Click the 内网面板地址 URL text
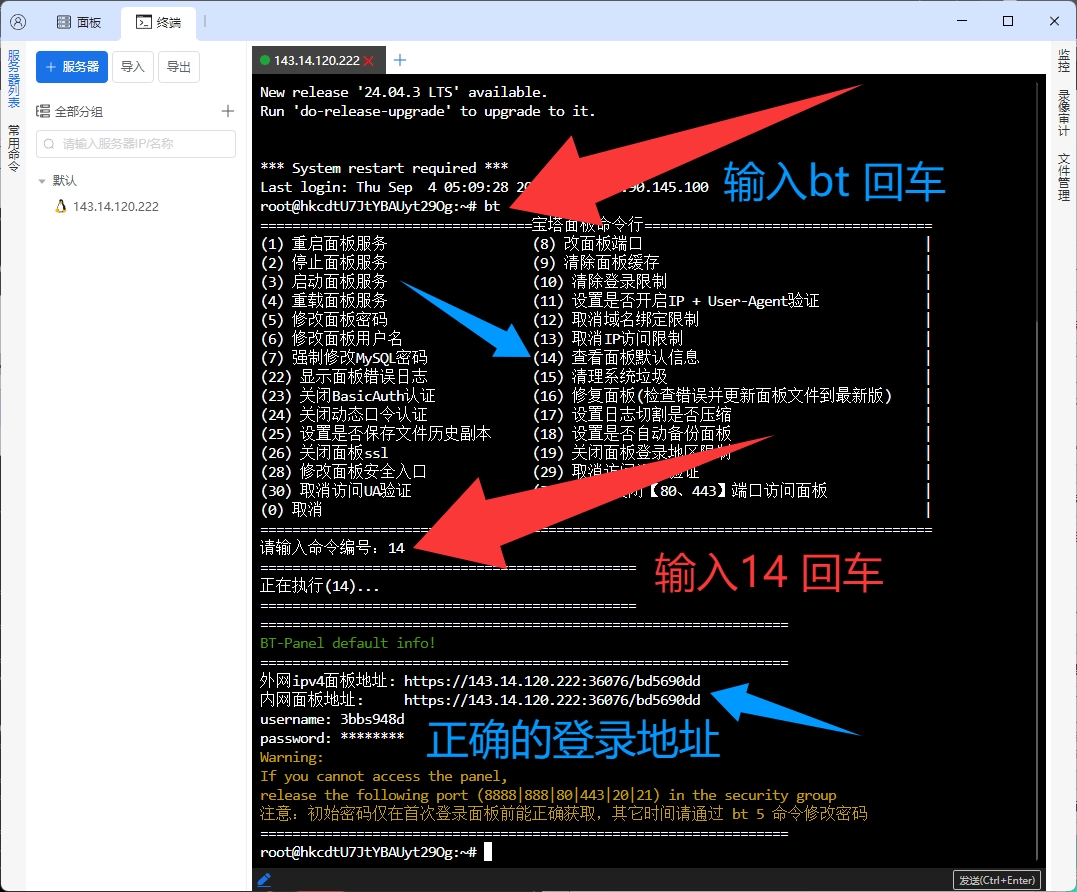Image resolution: width=1077 pixels, height=892 pixels. [552, 700]
